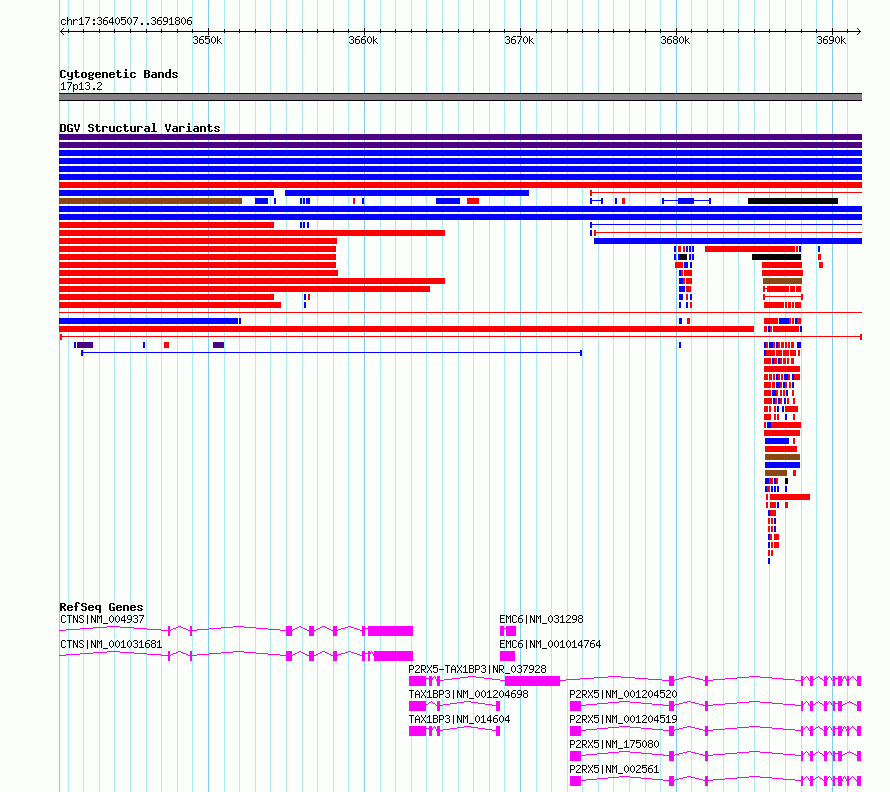Select the EMC6|NM_031298 transcript label

(541, 619)
